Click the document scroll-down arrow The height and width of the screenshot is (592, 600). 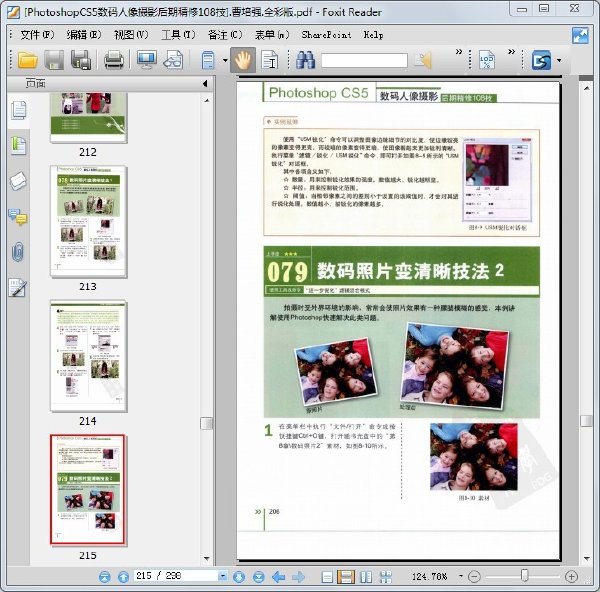[x=587, y=559]
